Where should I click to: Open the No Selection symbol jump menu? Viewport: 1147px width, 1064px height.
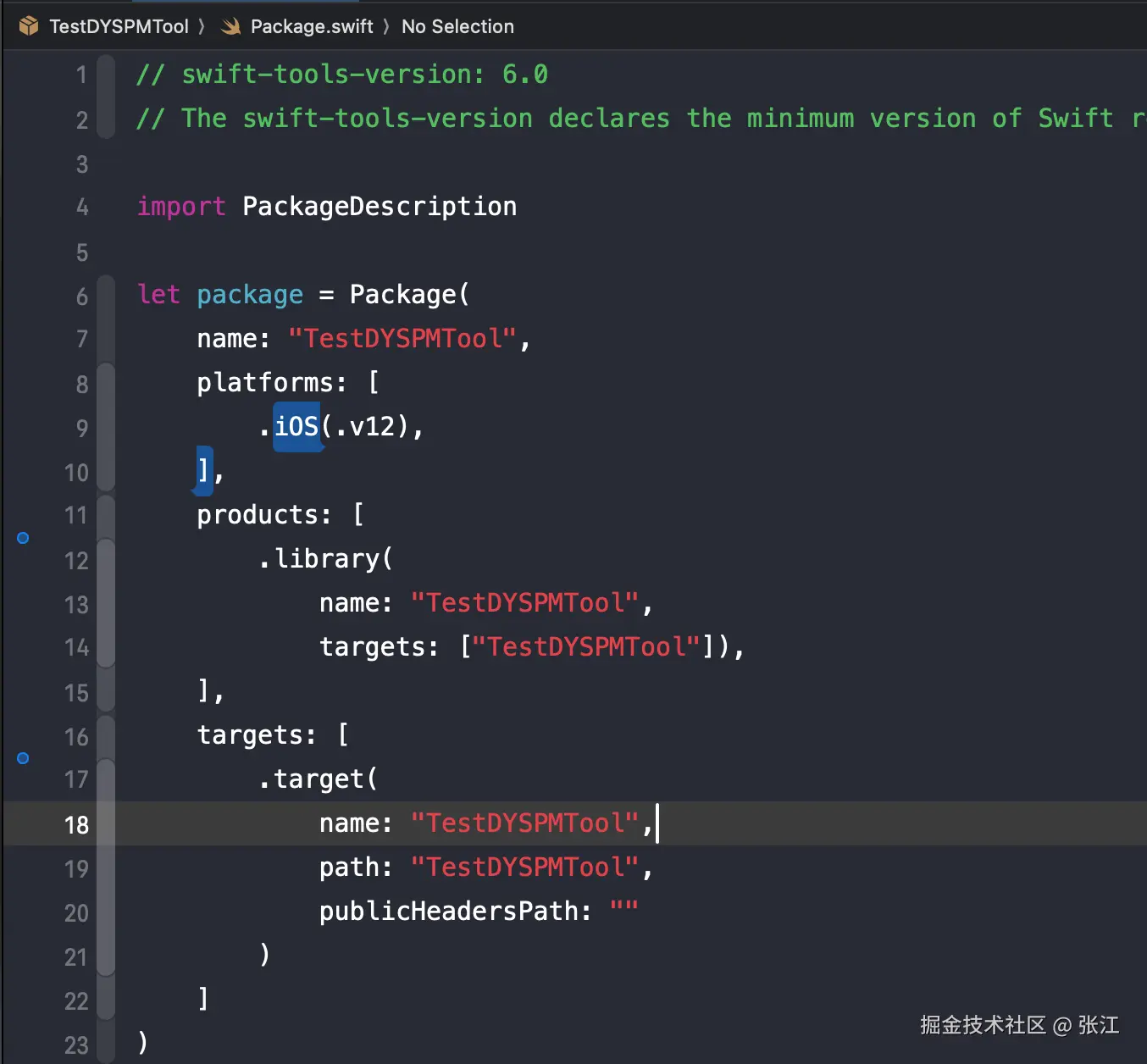pyautogui.click(x=457, y=27)
